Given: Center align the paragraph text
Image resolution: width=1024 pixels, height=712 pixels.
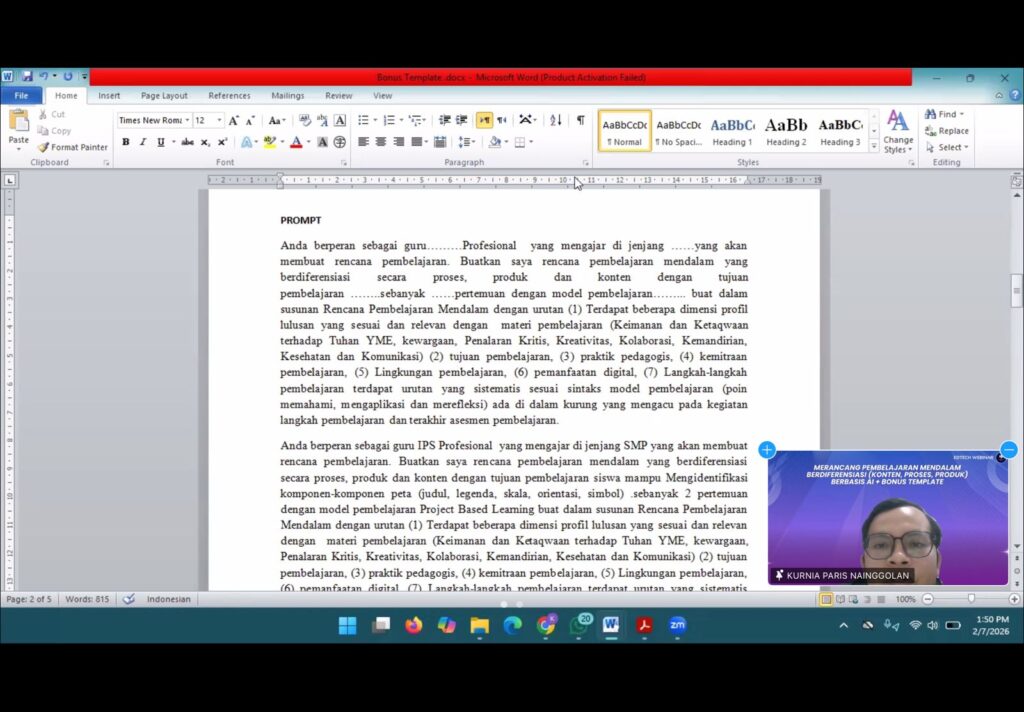Looking at the screenshot, I should (x=381, y=142).
